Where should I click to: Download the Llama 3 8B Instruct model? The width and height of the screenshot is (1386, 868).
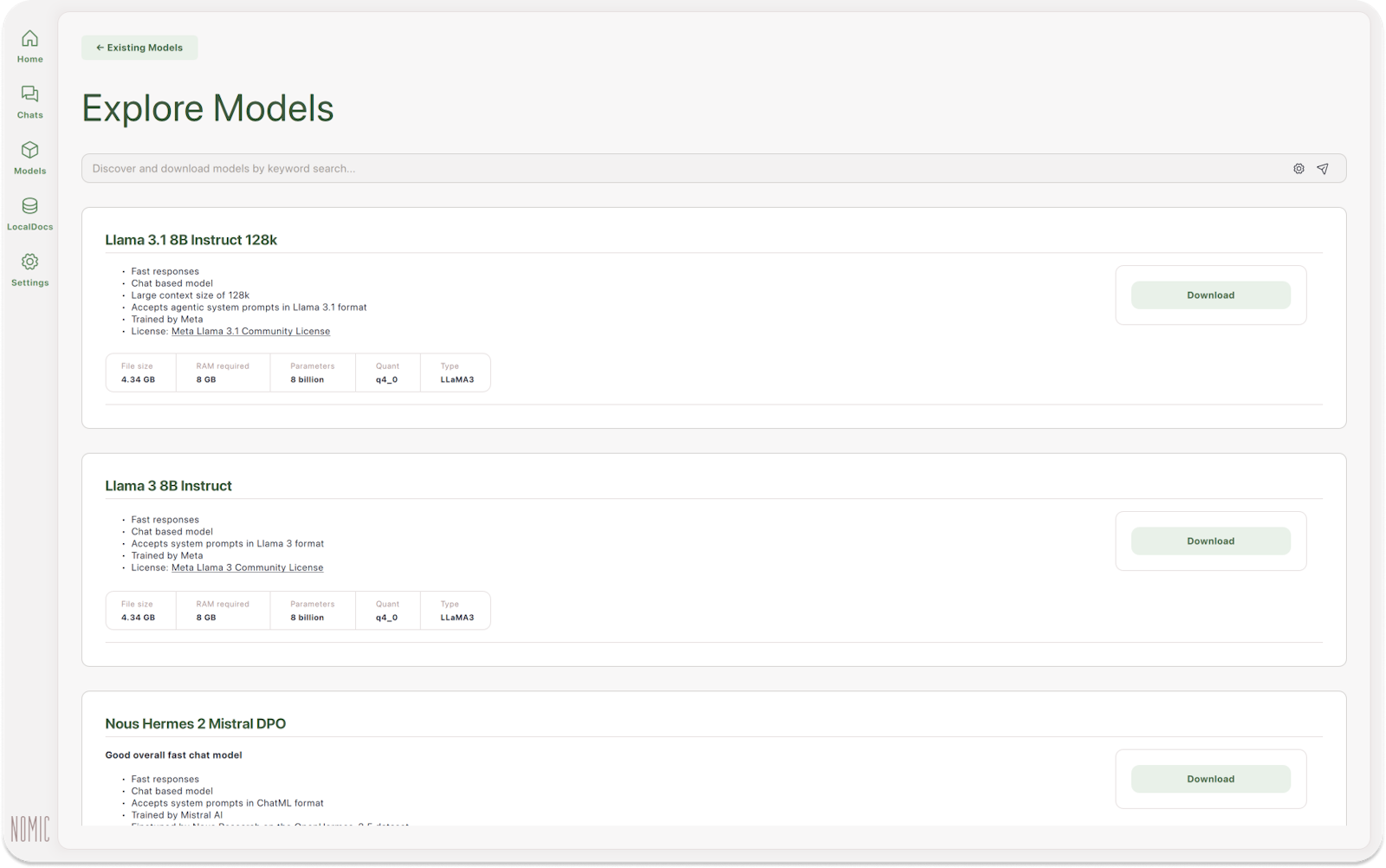coord(1210,541)
